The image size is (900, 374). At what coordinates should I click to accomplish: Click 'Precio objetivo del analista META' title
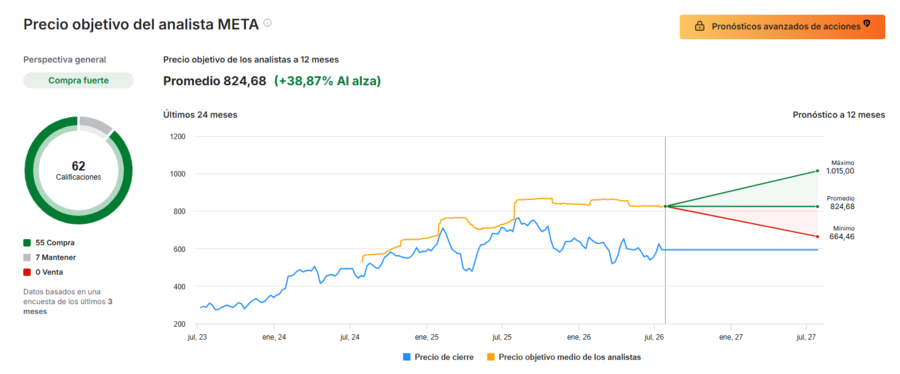coord(141,25)
